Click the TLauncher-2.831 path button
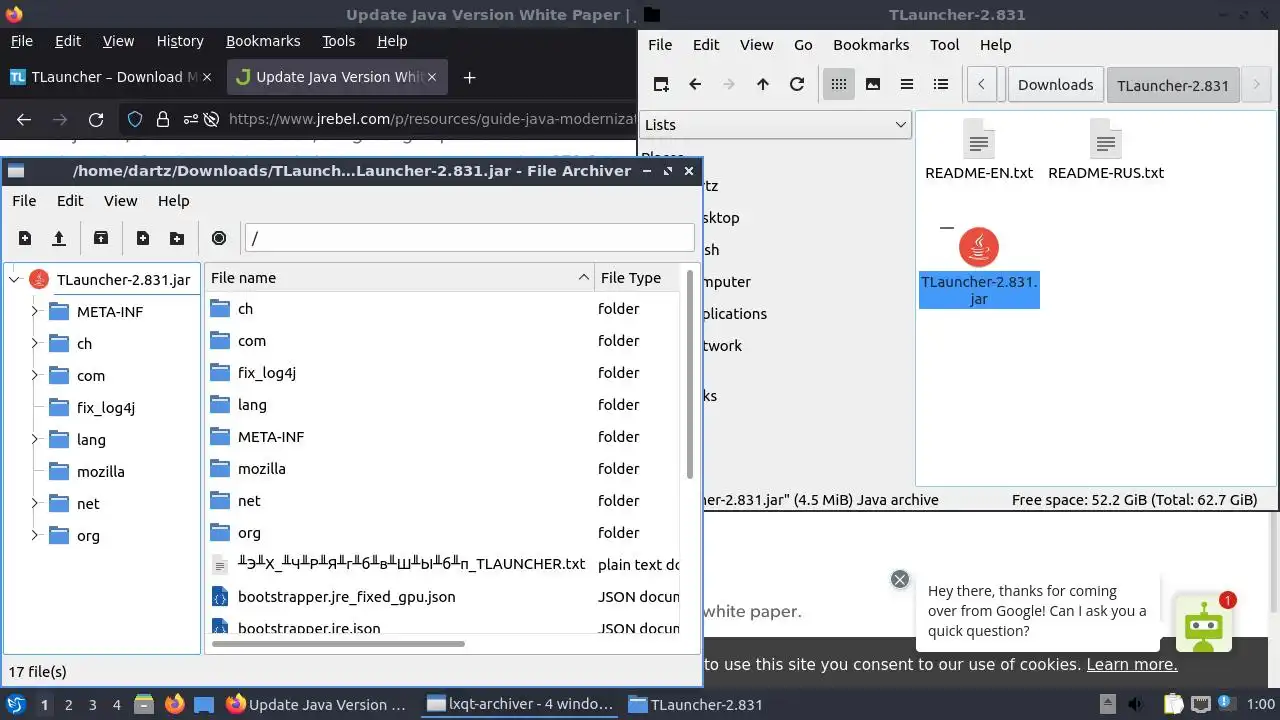 [1173, 85]
